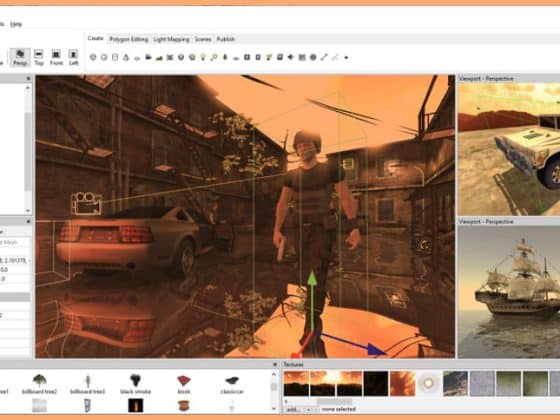Open the Polygon Editing tab
The height and width of the screenshot is (420, 560).
pyautogui.click(x=129, y=39)
